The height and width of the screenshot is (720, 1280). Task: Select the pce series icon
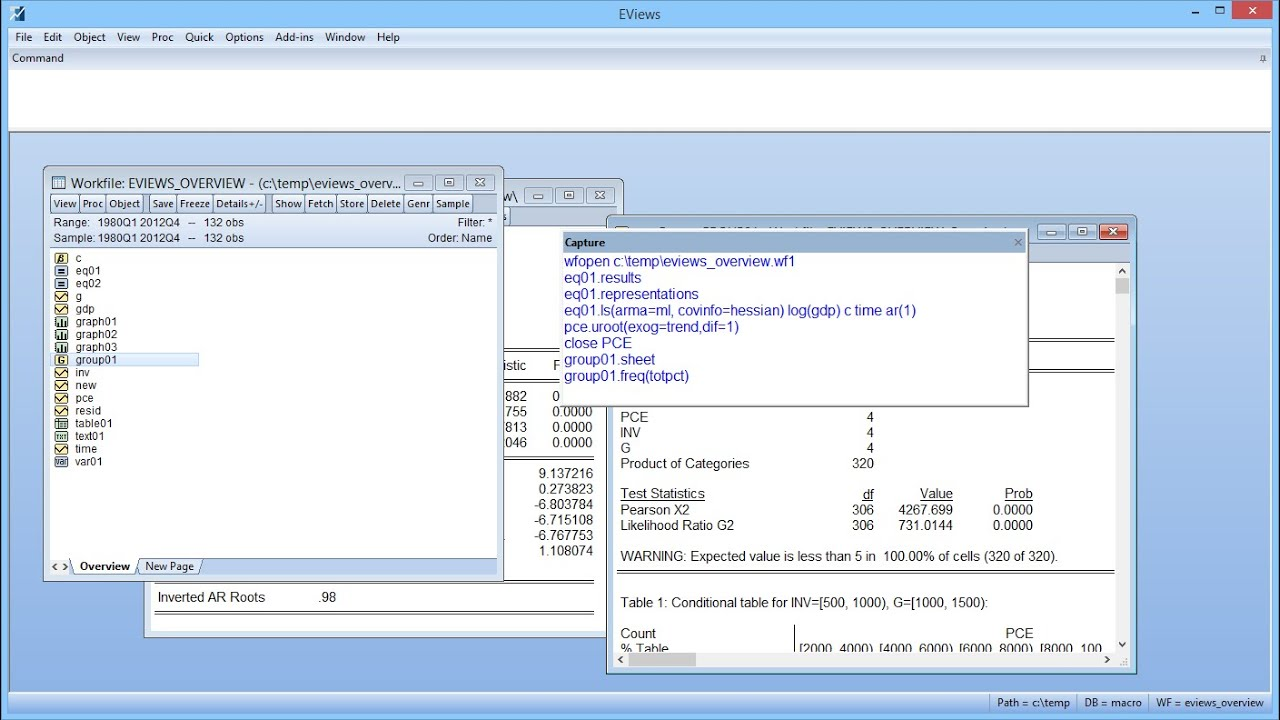(61, 398)
